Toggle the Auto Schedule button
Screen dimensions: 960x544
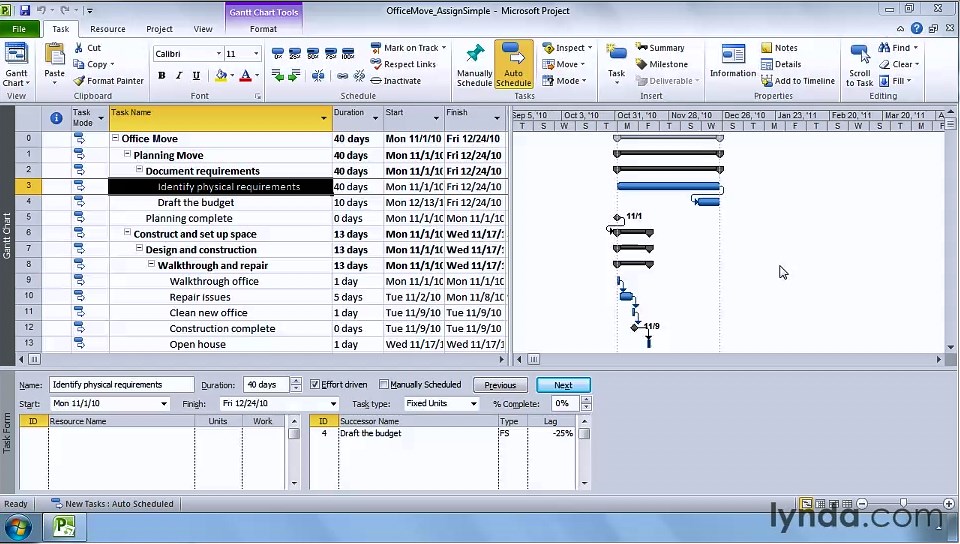(x=514, y=65)
